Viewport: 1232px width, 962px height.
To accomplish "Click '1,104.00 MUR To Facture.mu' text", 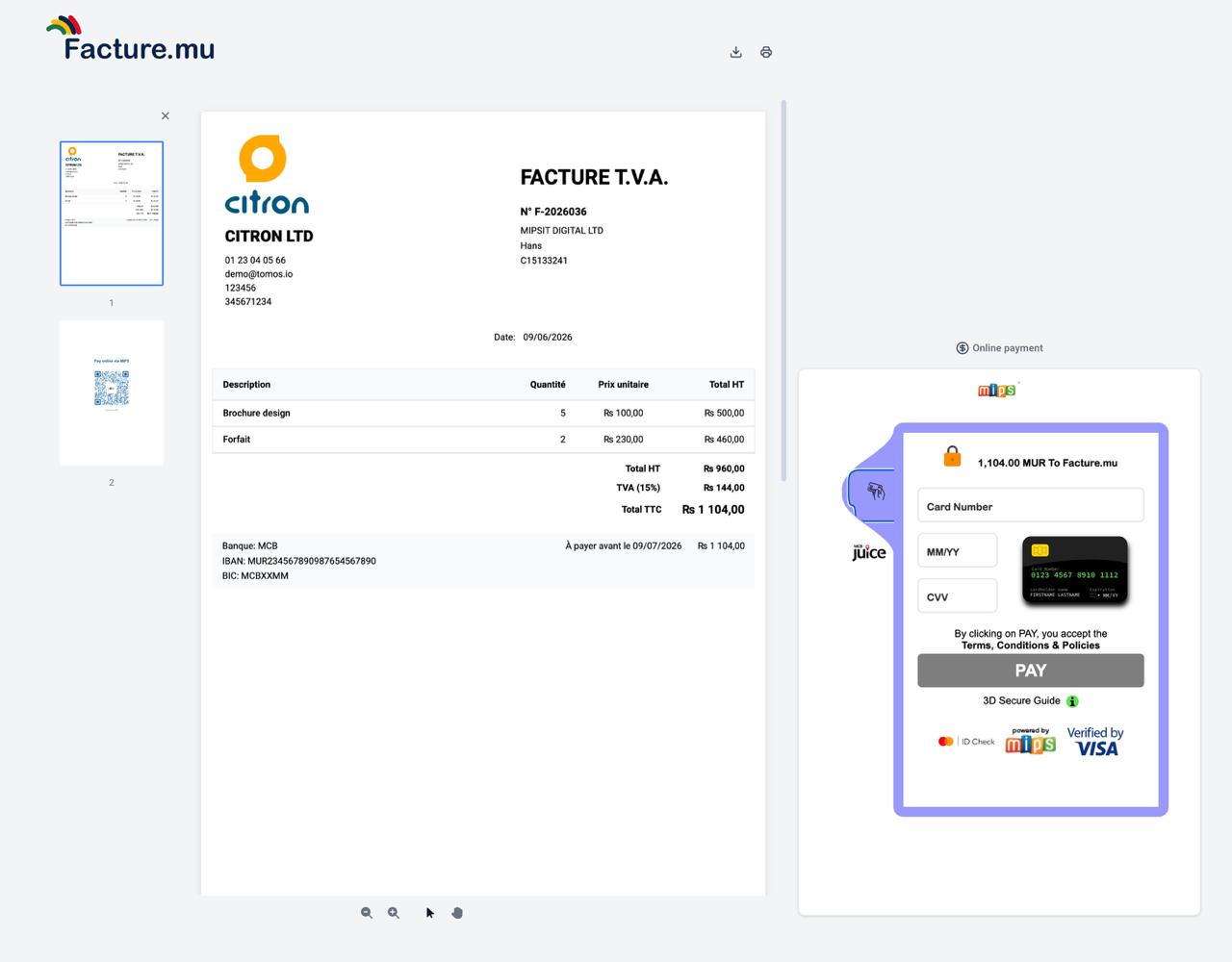I will point(1047,463).
